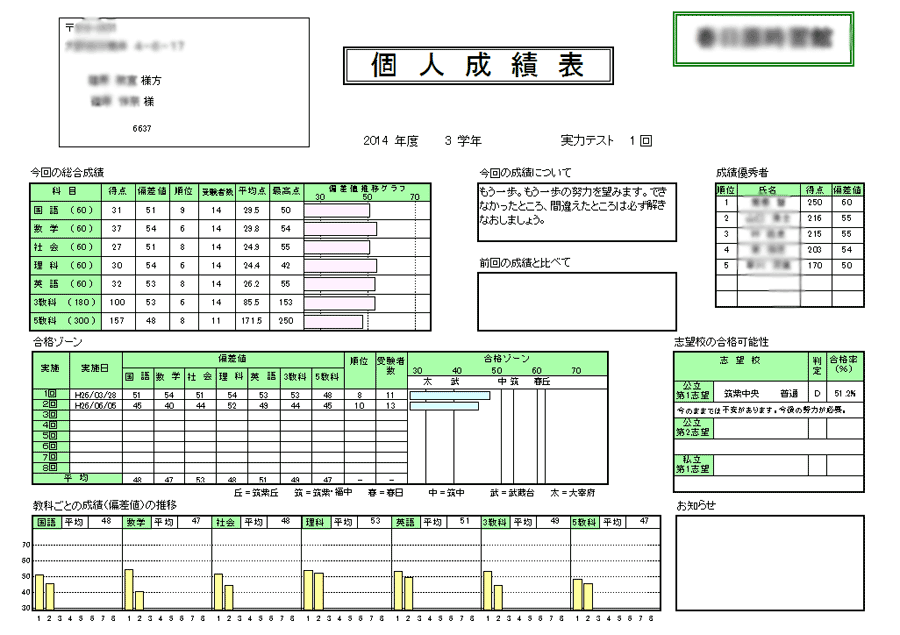Select the rank 1 row in 成績優秀者 table
The height and width of the screenshot is (635, 900).
[789, 203]
